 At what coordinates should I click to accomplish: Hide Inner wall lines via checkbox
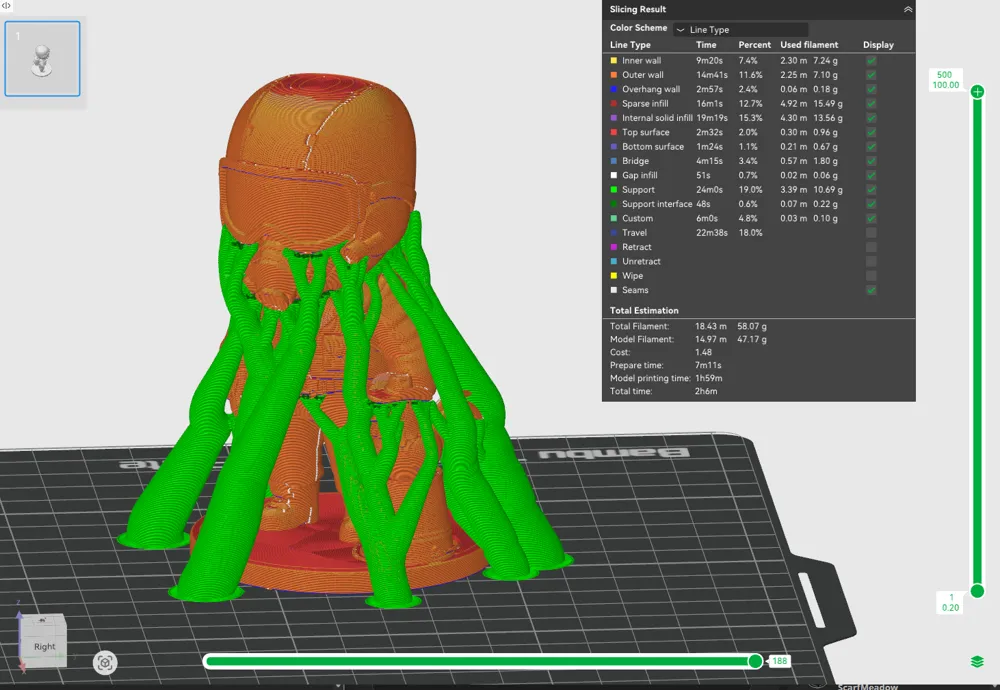click(871, 61)
